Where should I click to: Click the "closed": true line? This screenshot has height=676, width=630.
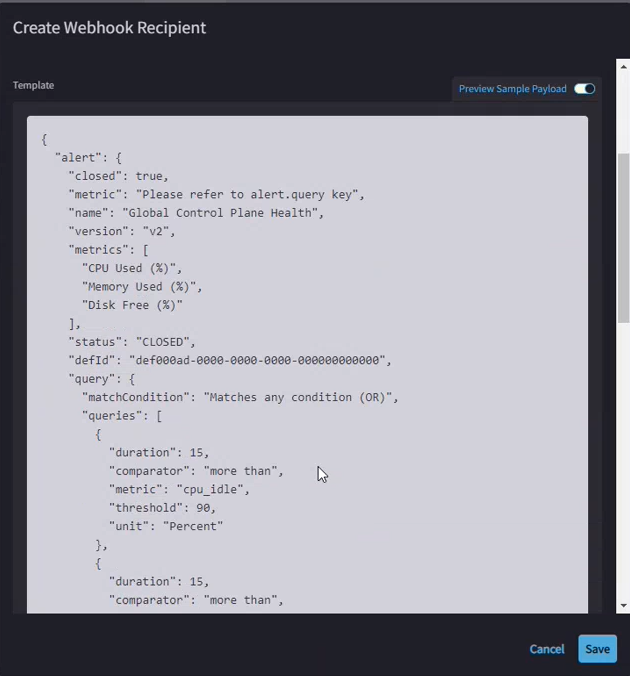[x=119, y=176]
